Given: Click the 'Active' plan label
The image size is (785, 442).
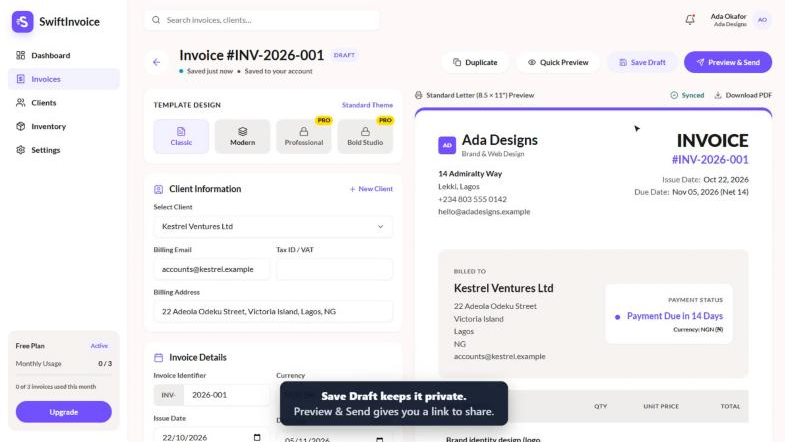Looking at the screenshot, I should pos(99,346).
